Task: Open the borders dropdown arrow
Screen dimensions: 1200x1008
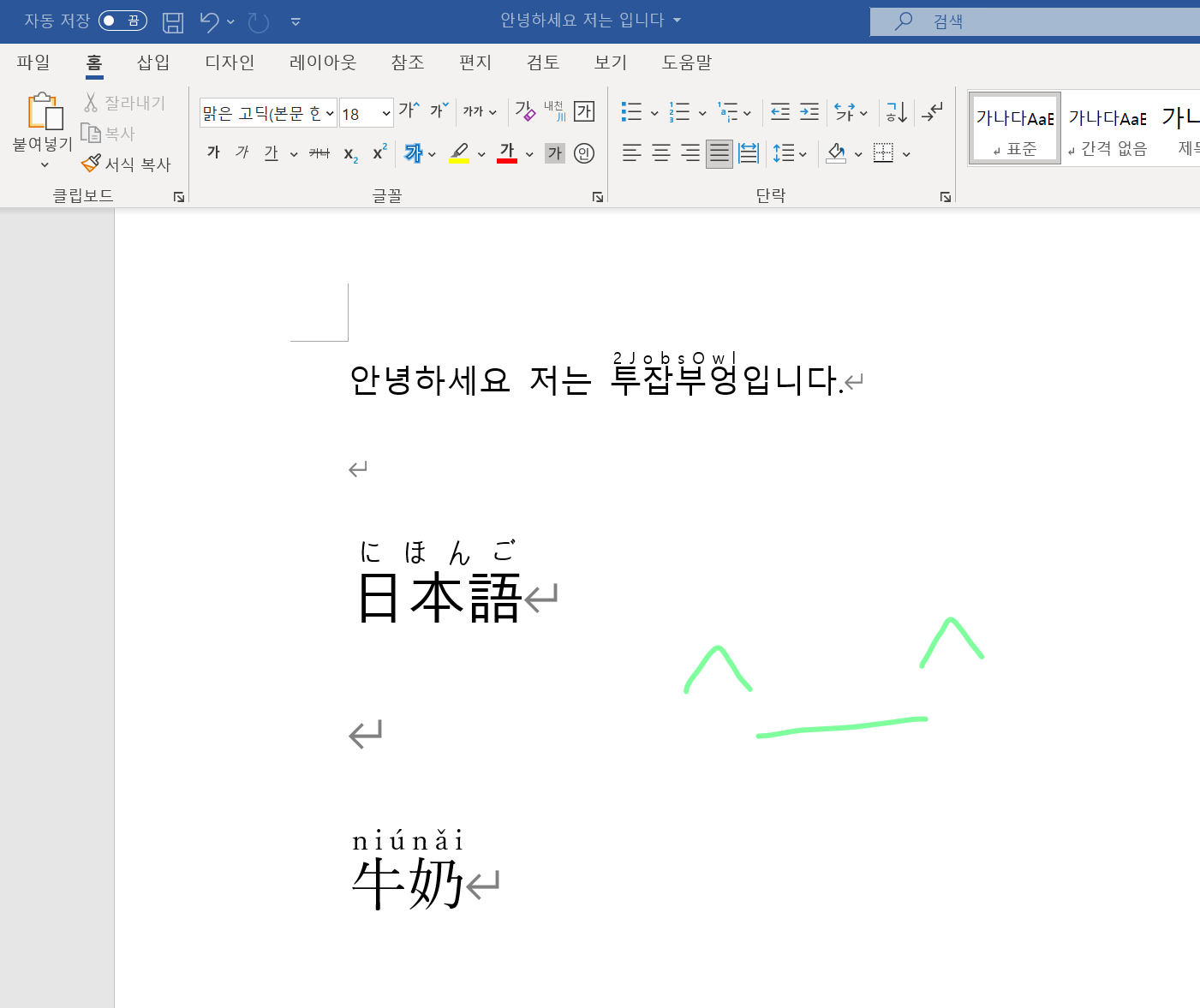Action: tap(906, 154)
